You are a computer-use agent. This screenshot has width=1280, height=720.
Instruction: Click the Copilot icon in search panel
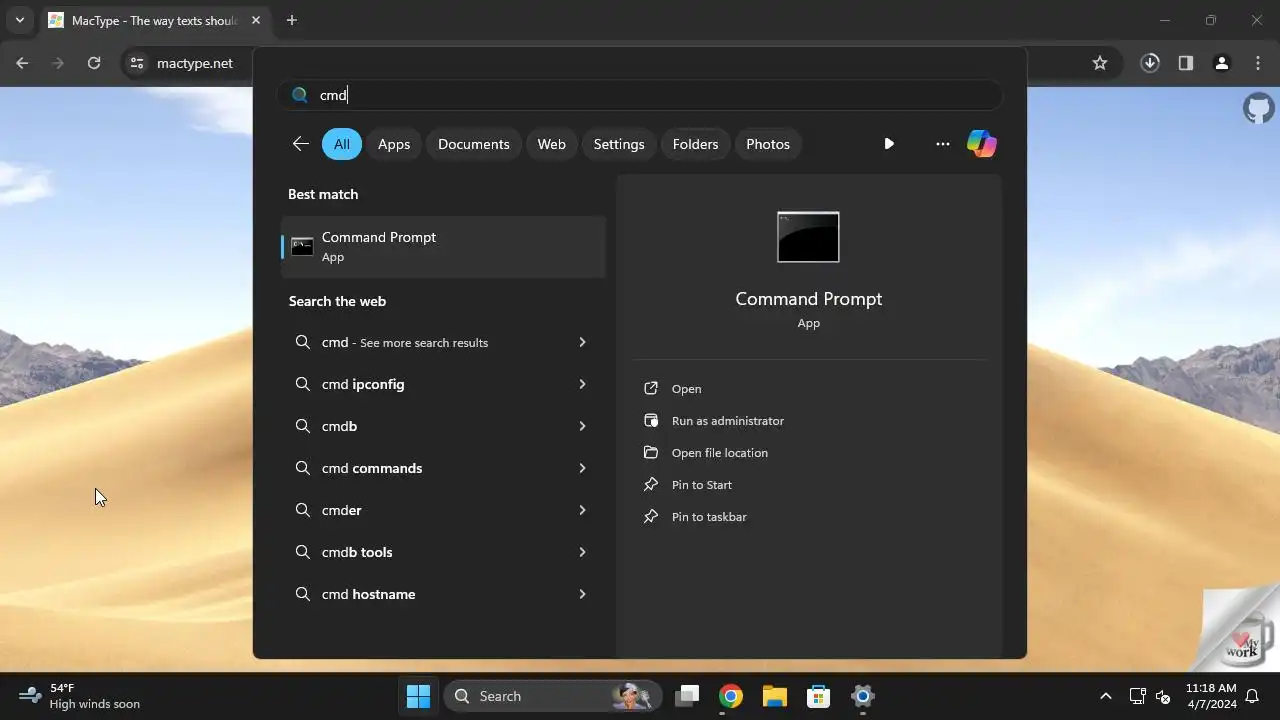pyautogui.click(x=981, y=144)
